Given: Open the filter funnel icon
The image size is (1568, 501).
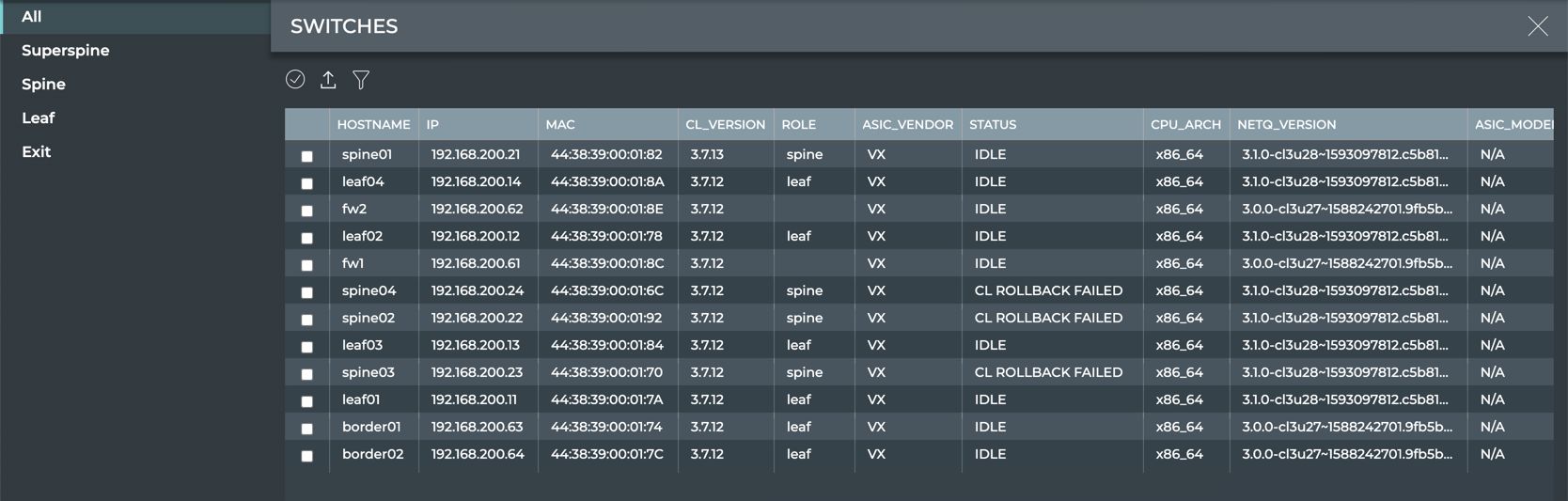Looking at the screenshot, I should point(361,80).
